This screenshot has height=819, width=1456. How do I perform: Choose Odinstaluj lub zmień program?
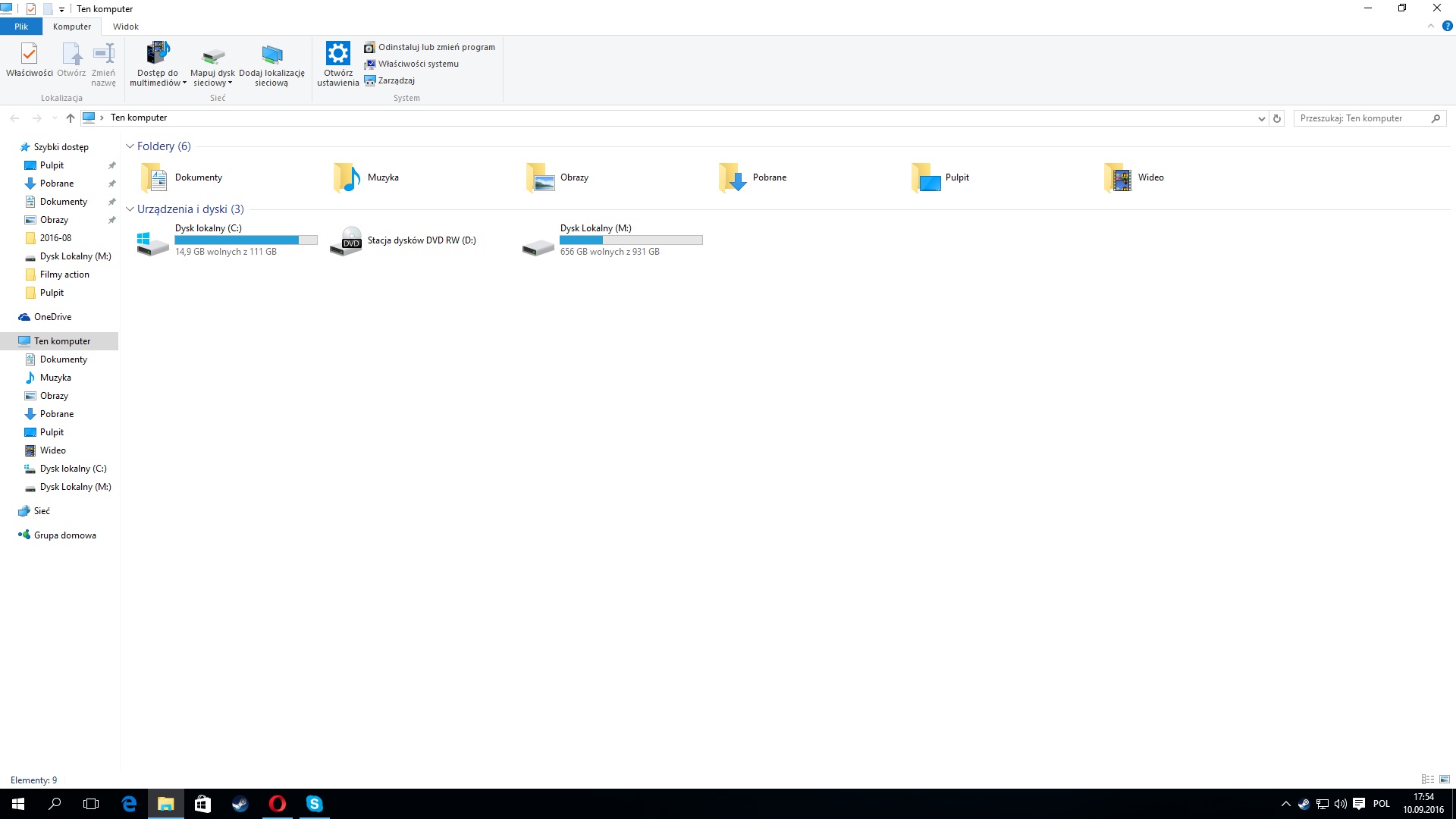[x=429, y=47]
